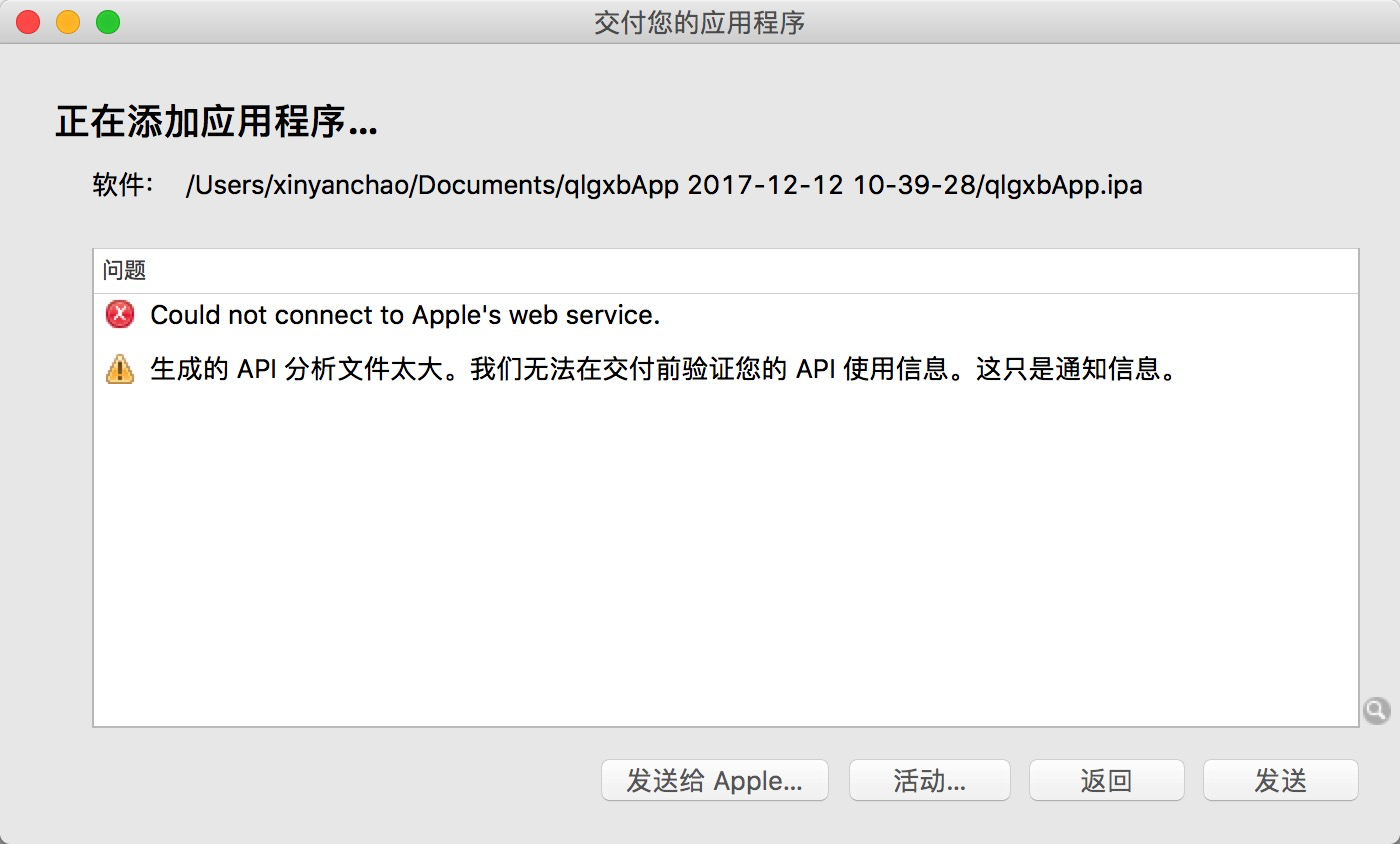The image size is (1400, 844).
Task: Open the 活动... activity button
Action: click(930, 780)
